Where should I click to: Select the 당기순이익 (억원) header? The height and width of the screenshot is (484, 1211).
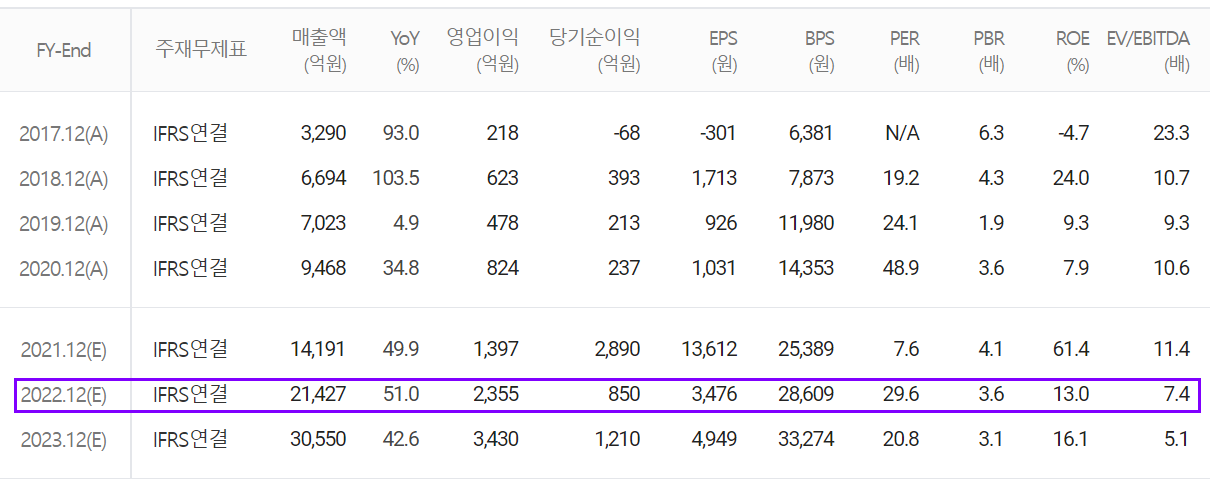click(x=595, y=51)
